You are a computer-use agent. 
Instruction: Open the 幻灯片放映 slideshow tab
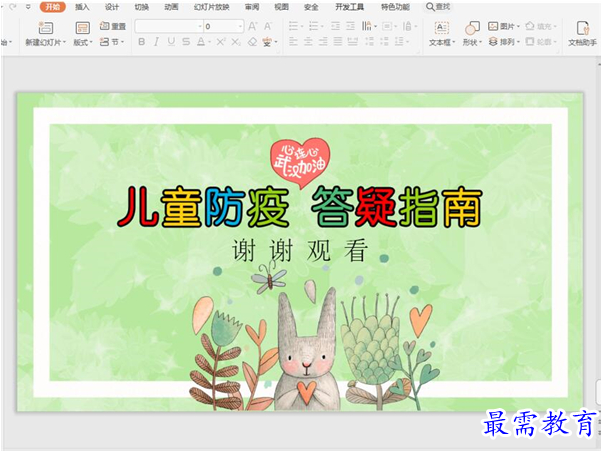(211, 7)
